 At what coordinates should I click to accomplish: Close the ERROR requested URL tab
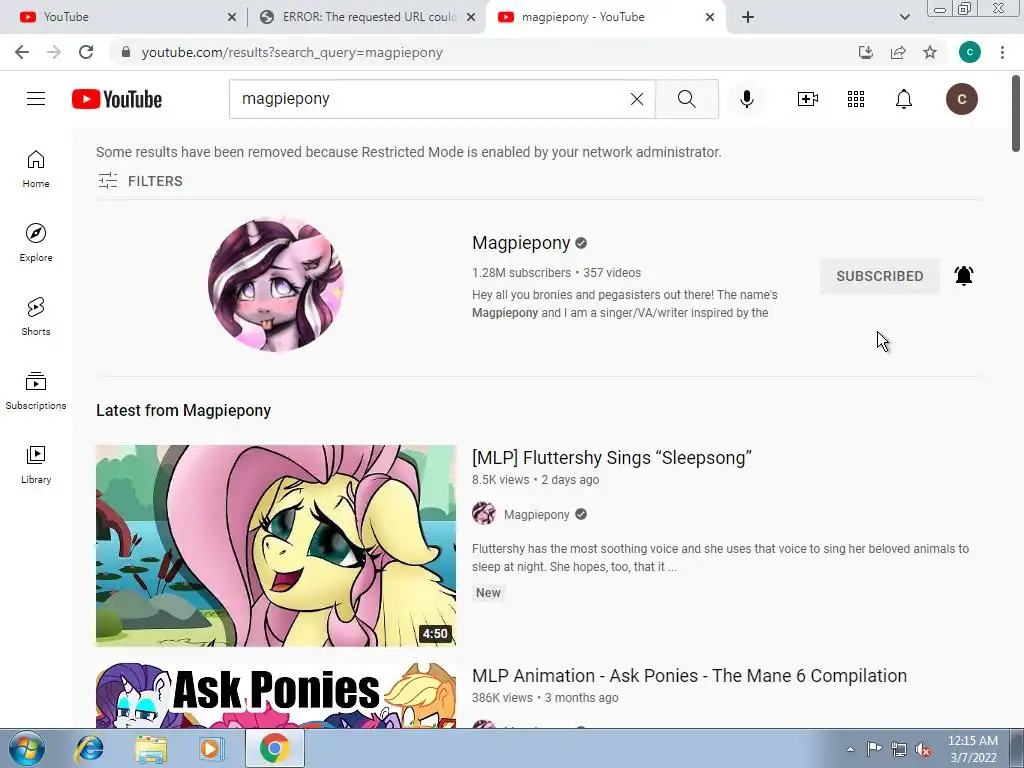click(471, 17)
